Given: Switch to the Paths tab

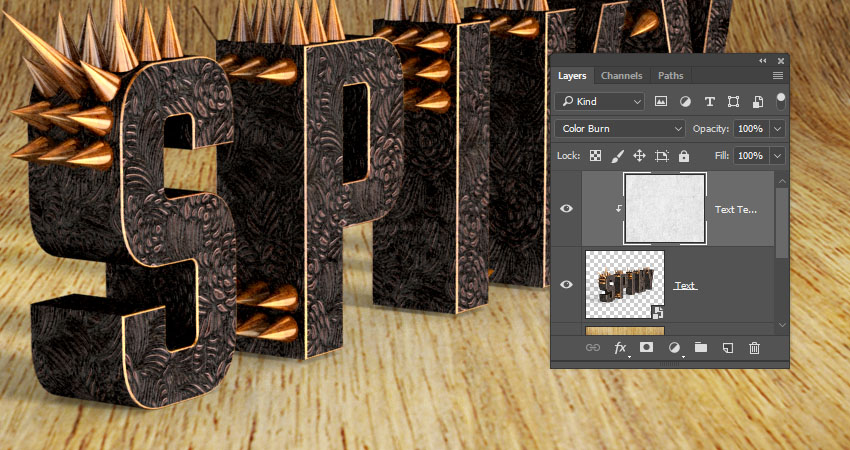Looking at the screenshot, I should tap(671, 76).
